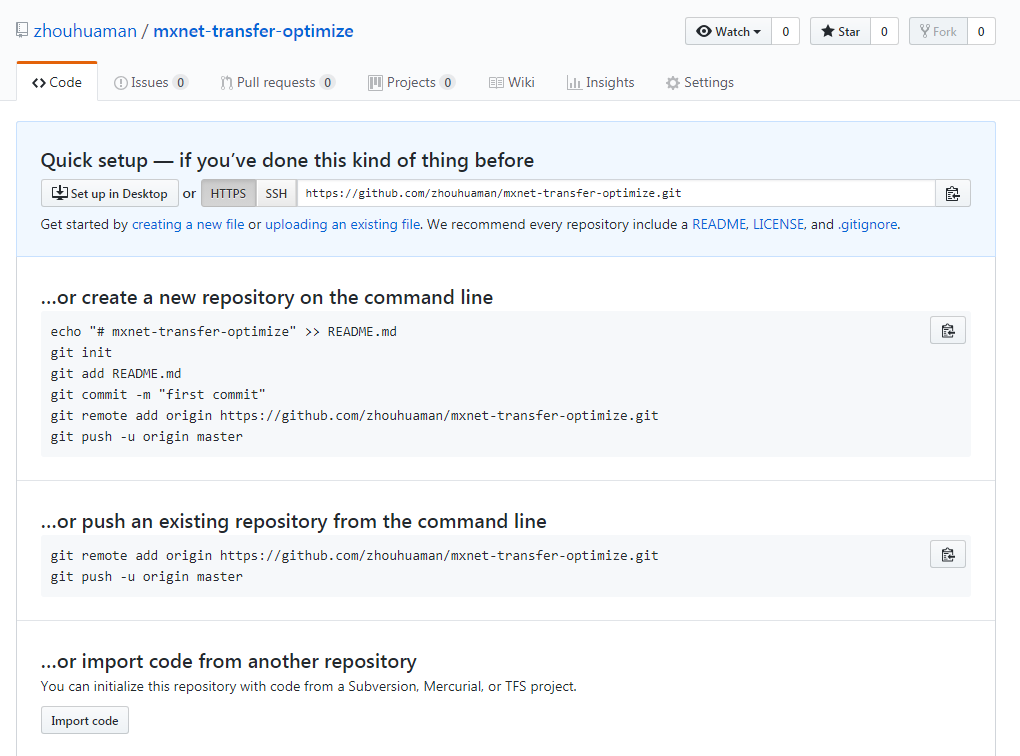Click the Fork button
The image size is (1020, 756).
coord(938,31)
